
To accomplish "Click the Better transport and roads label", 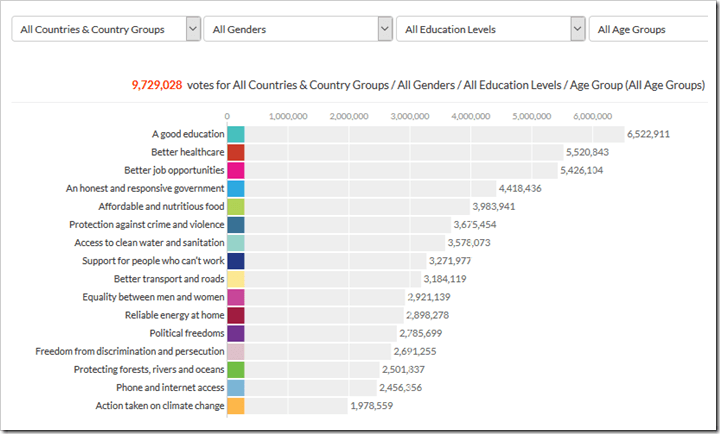I will (x=169, y=279).
